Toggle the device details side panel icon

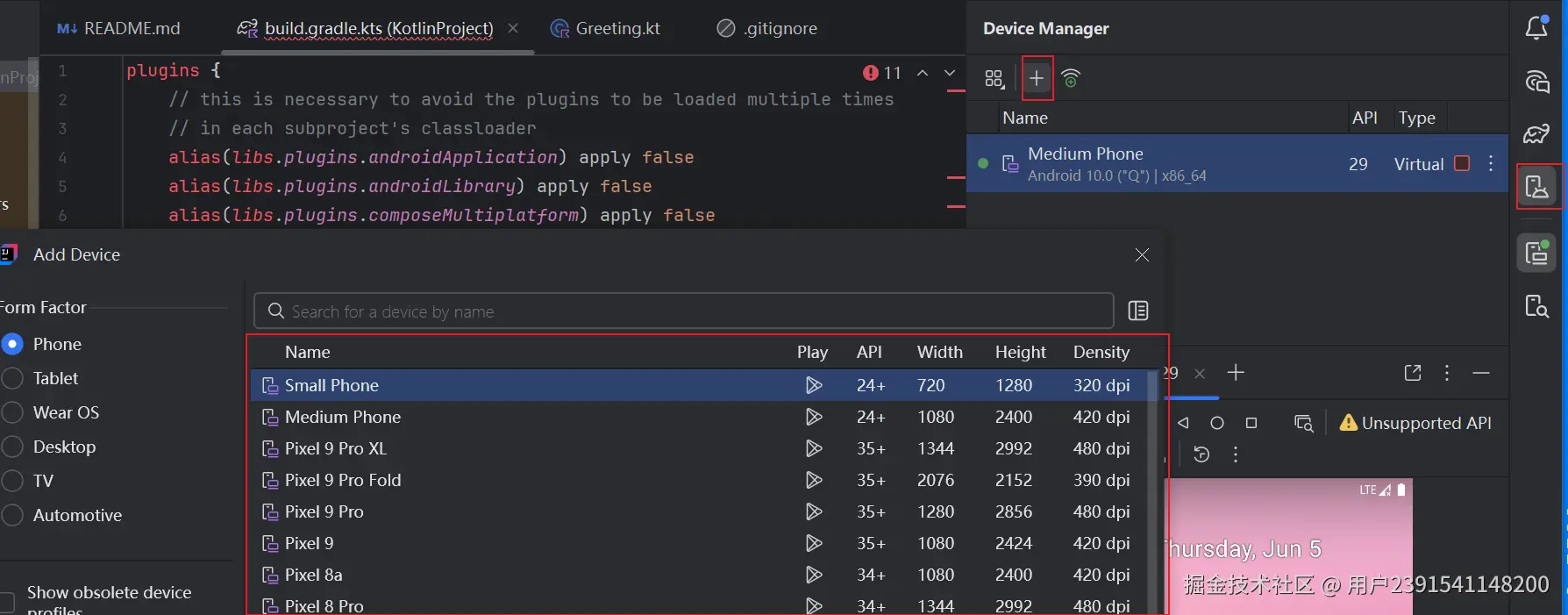[1138, 311]
